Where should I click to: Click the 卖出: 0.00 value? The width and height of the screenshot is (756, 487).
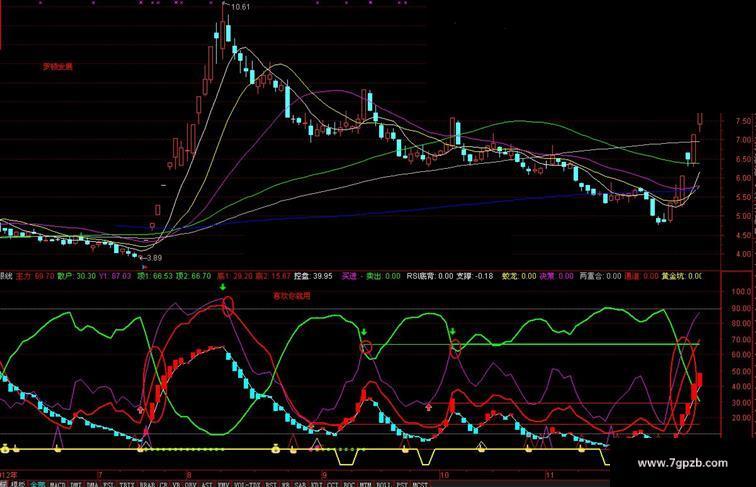tap(383, 276)
